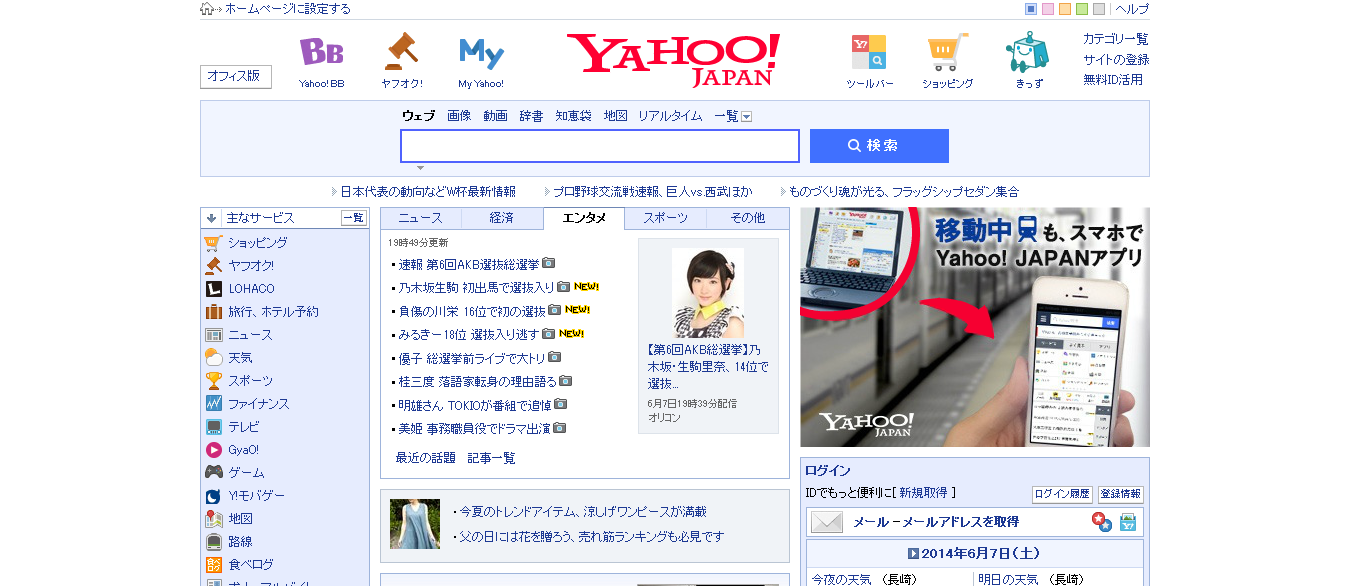Open the カテゴリ一覧 link
Image resolution: width=1349 pixels, height=586 pixels.
click(1115, 39)
